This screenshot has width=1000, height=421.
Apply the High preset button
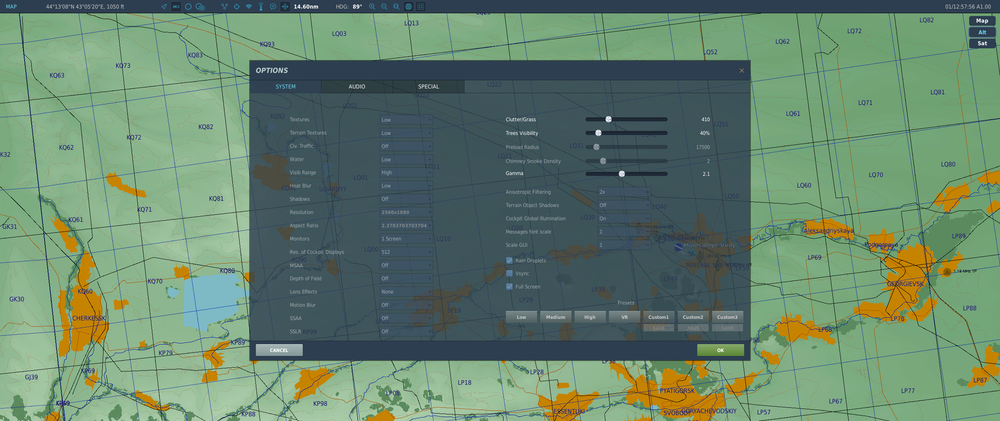click(x=590, y=317)
